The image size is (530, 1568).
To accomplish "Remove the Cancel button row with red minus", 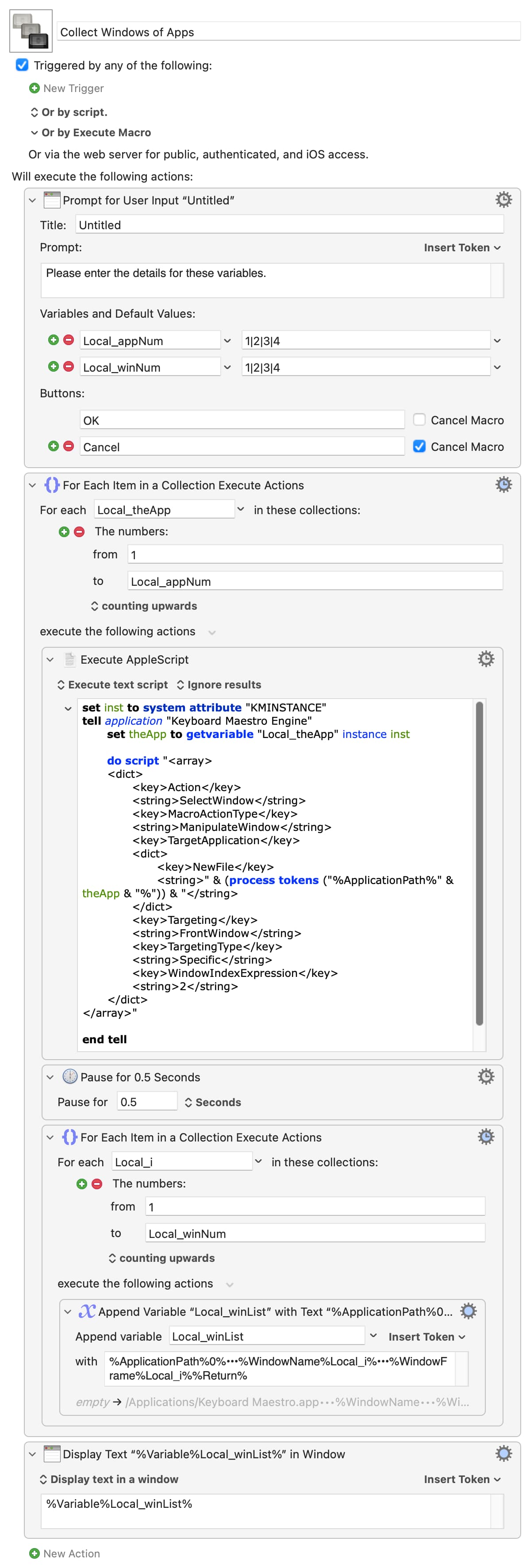I will (x=69, y=446).
